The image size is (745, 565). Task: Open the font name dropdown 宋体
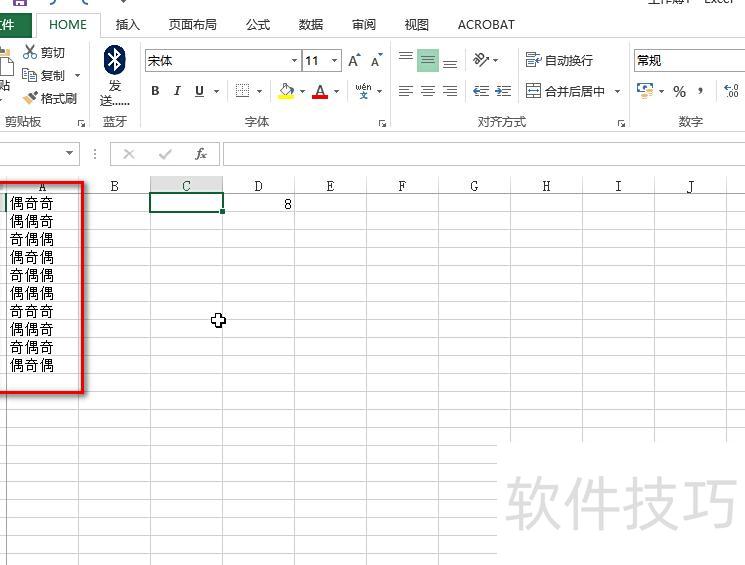tap(294, 61)
